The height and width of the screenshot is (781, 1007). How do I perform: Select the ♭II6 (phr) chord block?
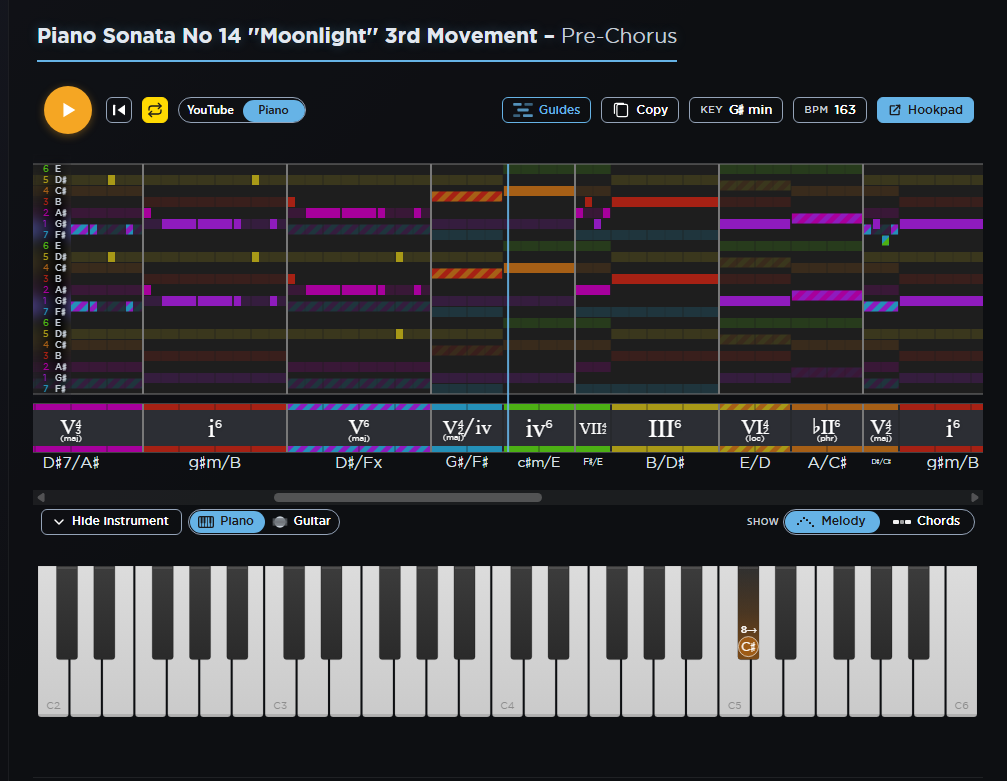coord(827,428)
